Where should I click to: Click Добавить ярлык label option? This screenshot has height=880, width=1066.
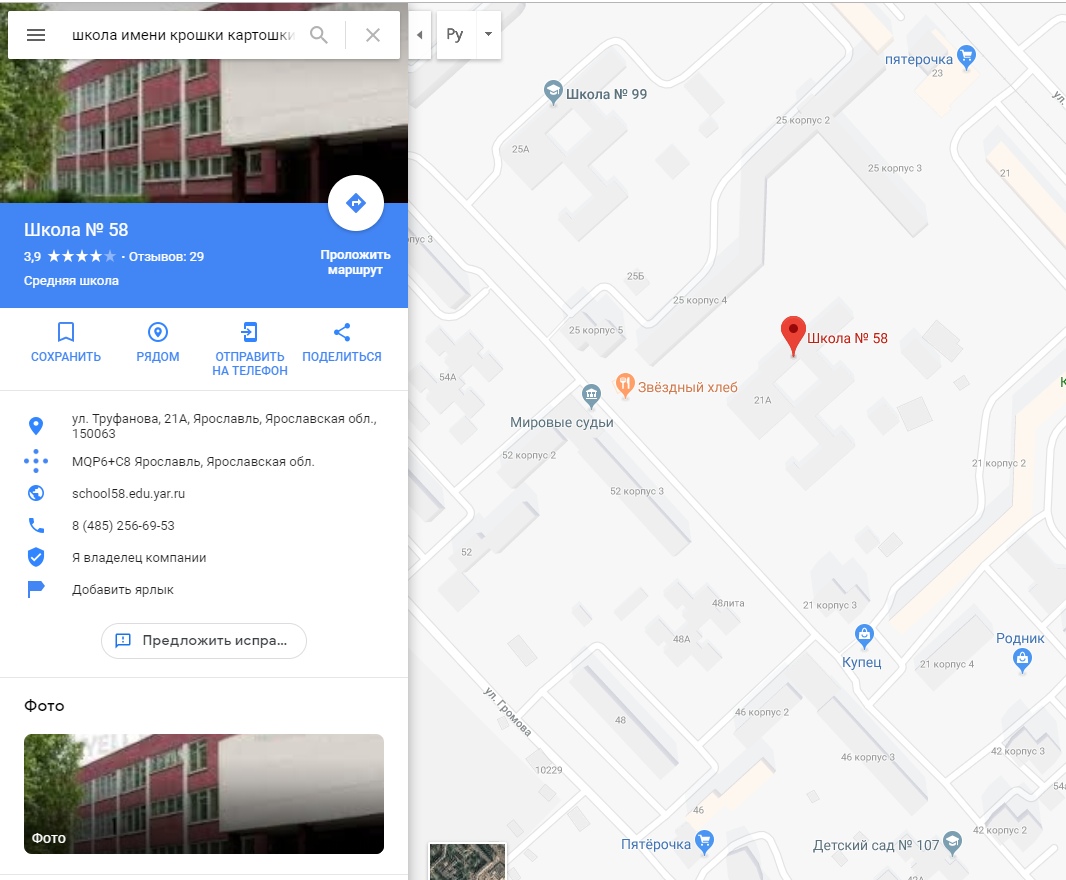(122, 590)
